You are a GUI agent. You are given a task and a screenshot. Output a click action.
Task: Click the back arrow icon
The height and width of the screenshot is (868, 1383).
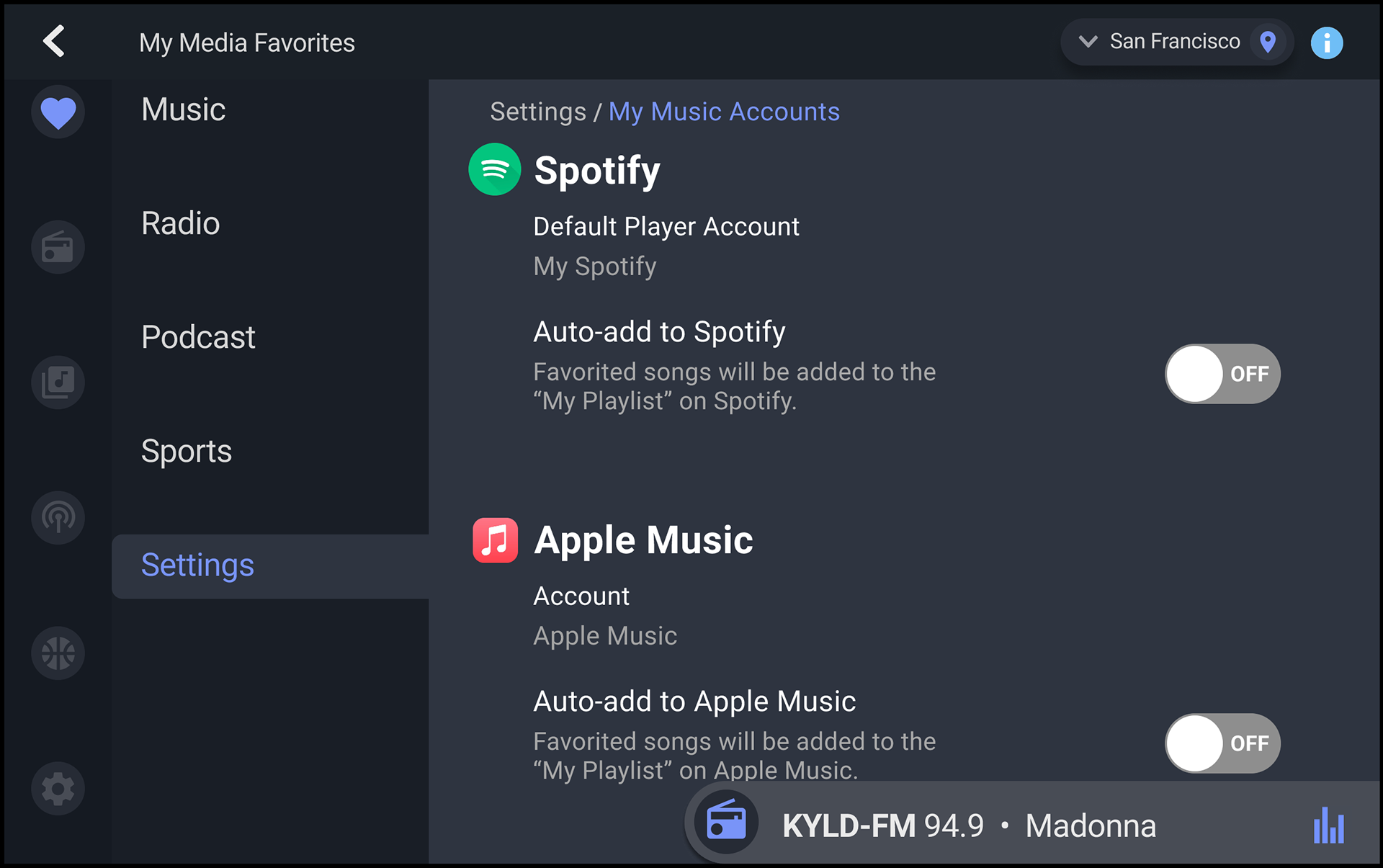coord(54,41)
